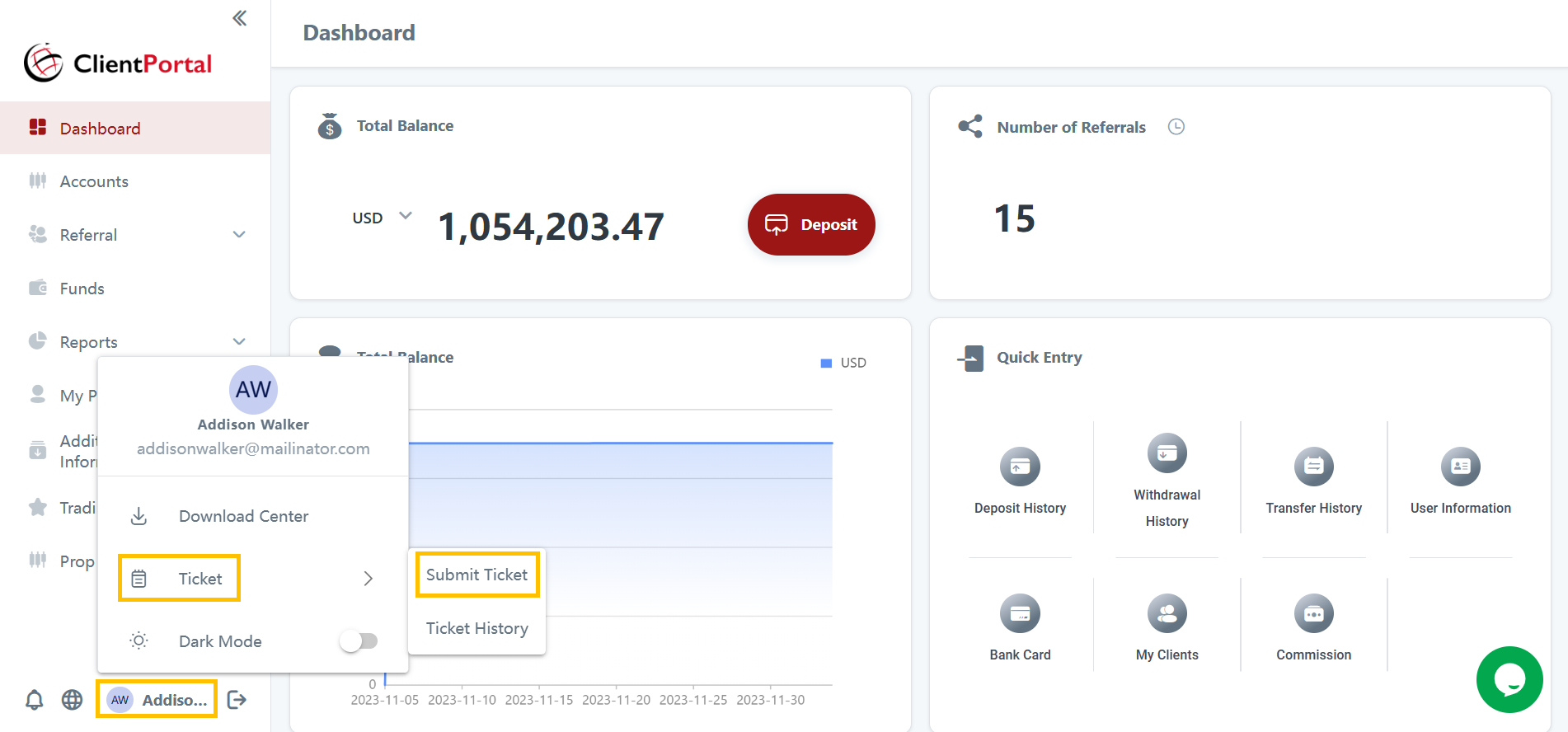Select Ticket History from submenu

pos(477,628)
